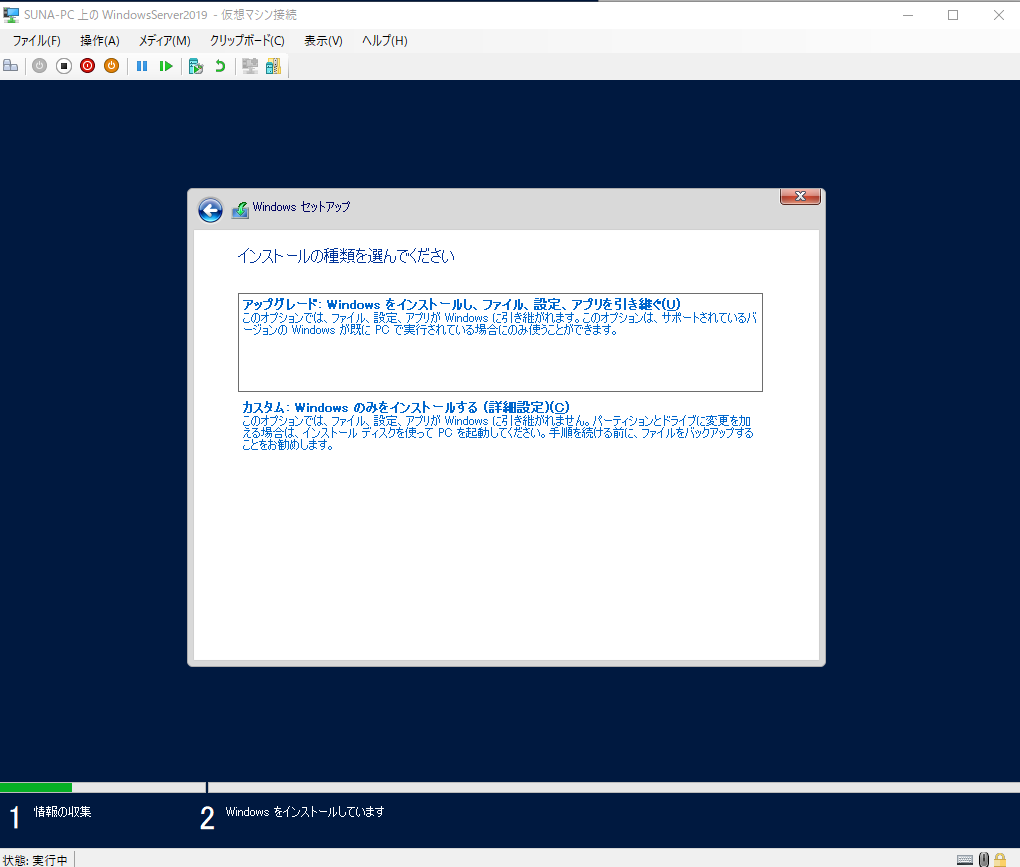The width and height of the screenshot is (1020, 867).
Task: Maximize the 仮想マシン接続 window
Action: click(x=953, y=15)
